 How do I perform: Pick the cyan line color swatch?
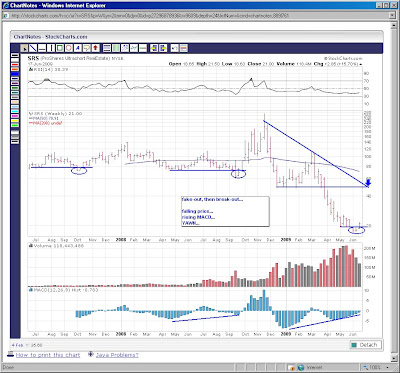15,111
